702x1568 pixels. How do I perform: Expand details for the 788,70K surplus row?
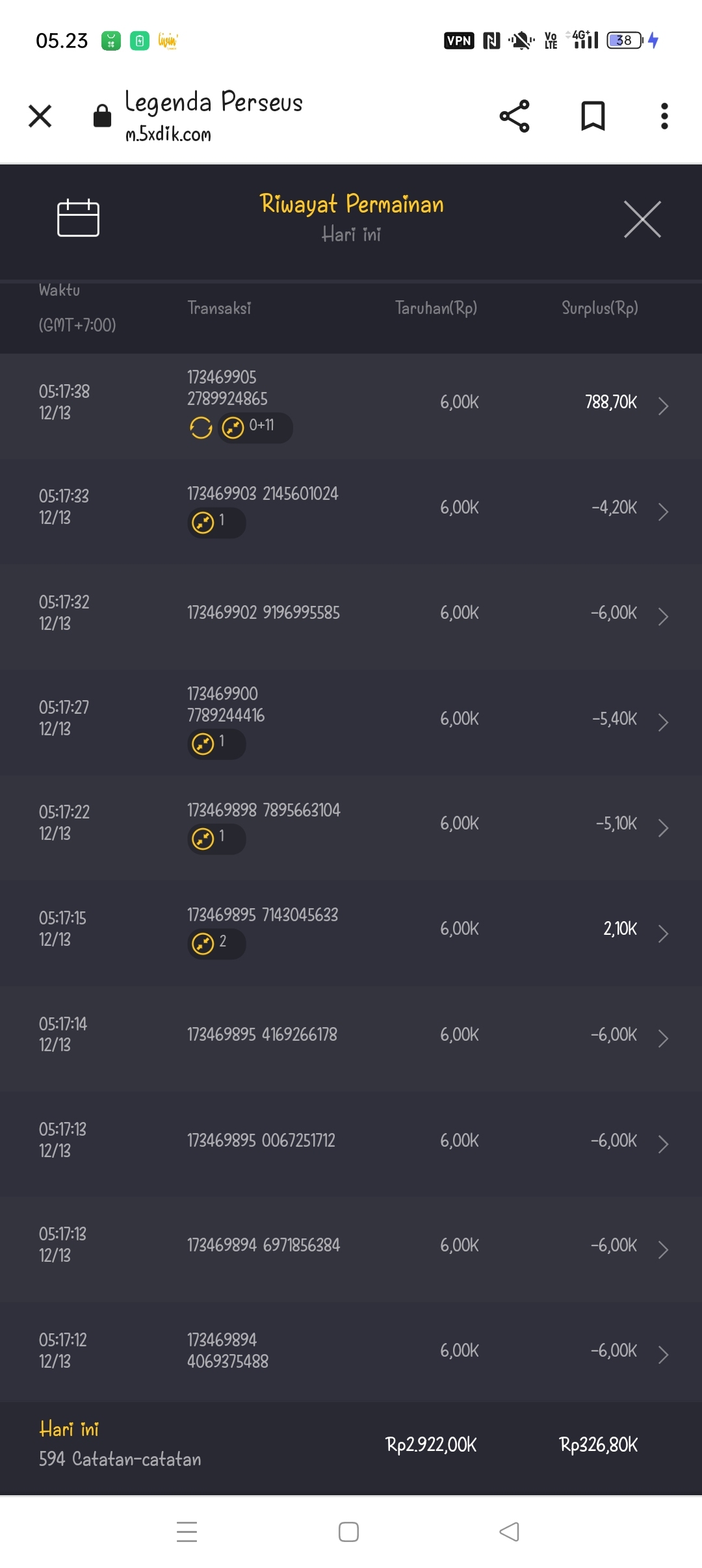[x=663, y=406]
